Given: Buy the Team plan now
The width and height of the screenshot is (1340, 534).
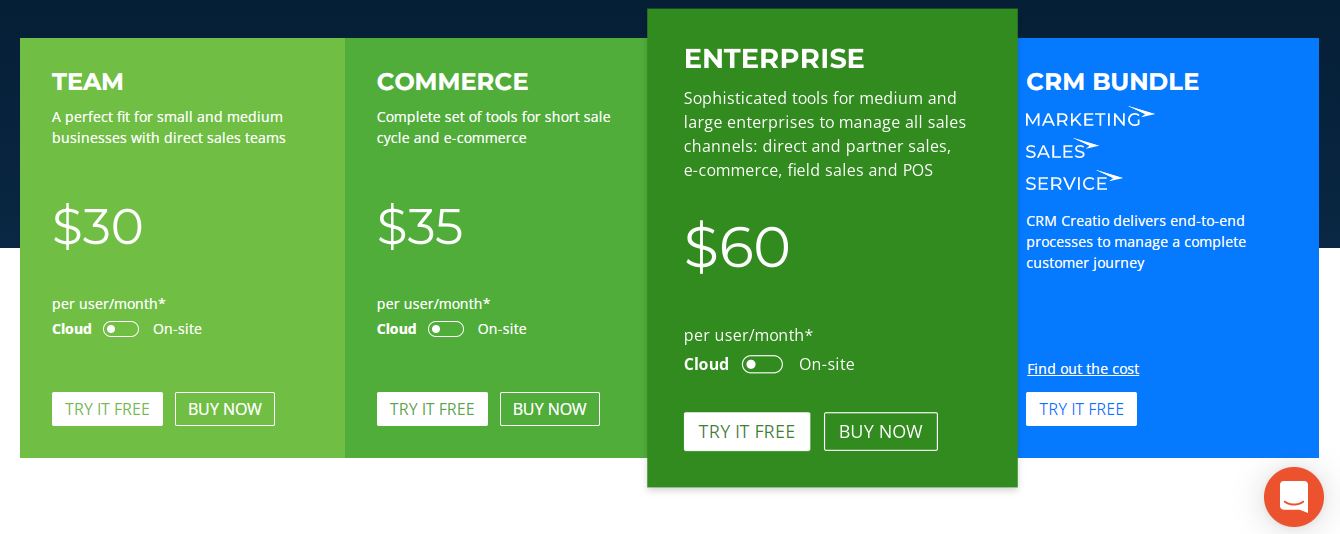Looking at the screenshot, I should tap(225, 409).
